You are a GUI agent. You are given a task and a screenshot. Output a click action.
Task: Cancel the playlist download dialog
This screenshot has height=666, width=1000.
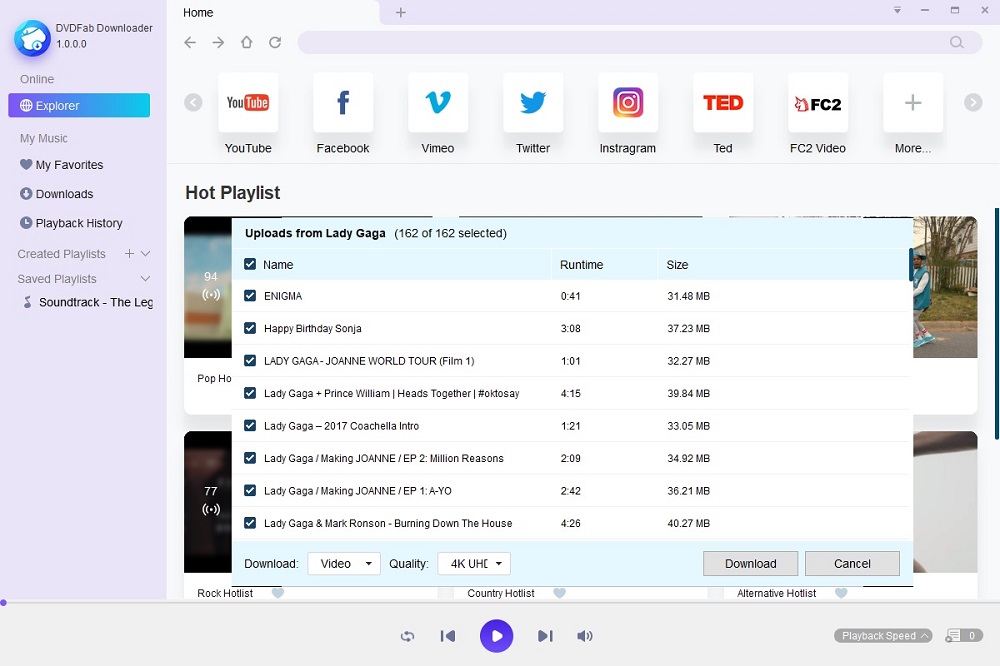pos(852,563)
